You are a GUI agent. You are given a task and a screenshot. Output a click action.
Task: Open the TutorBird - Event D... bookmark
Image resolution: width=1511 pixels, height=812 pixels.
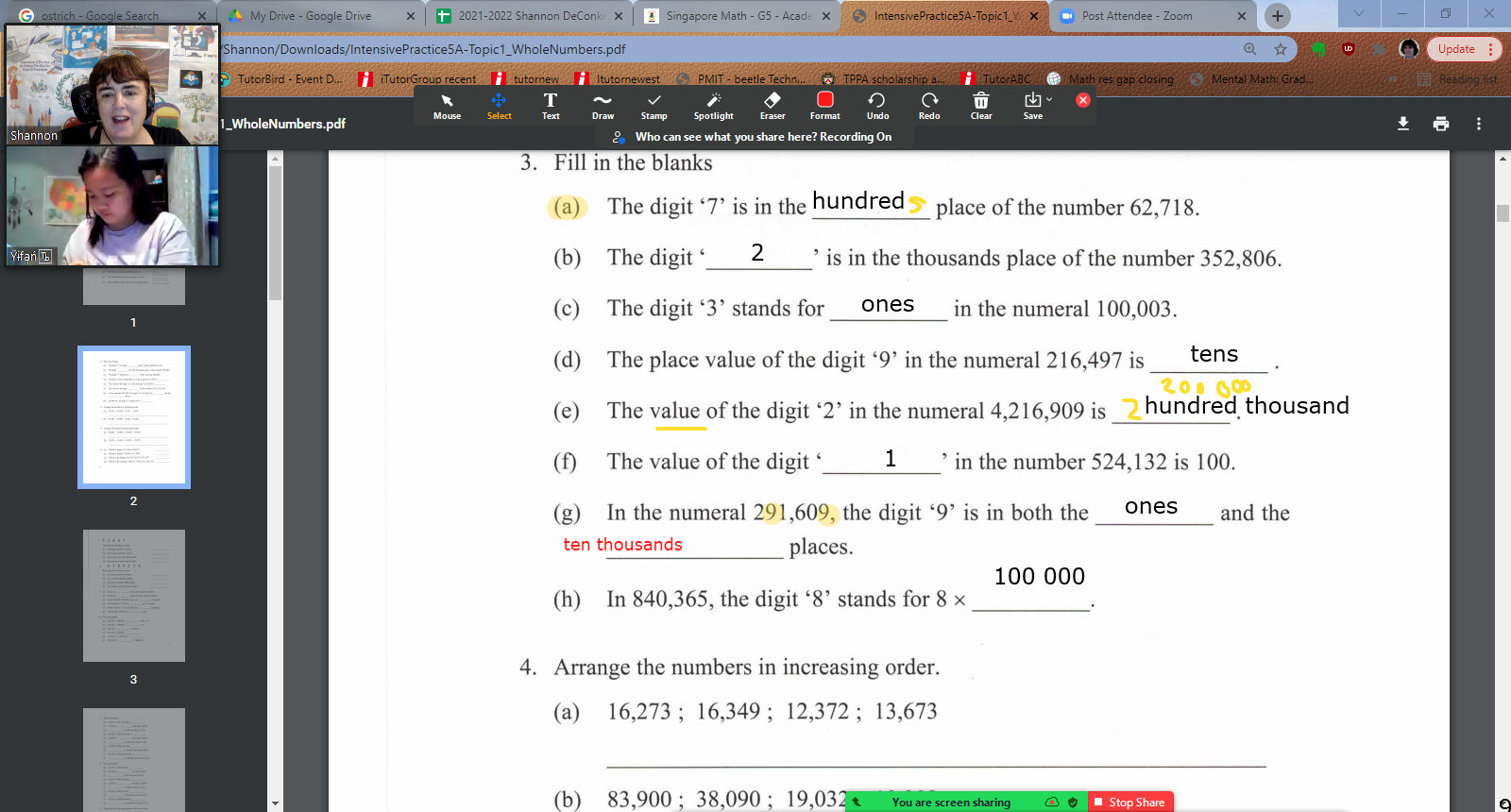click(x=281, y=79)
